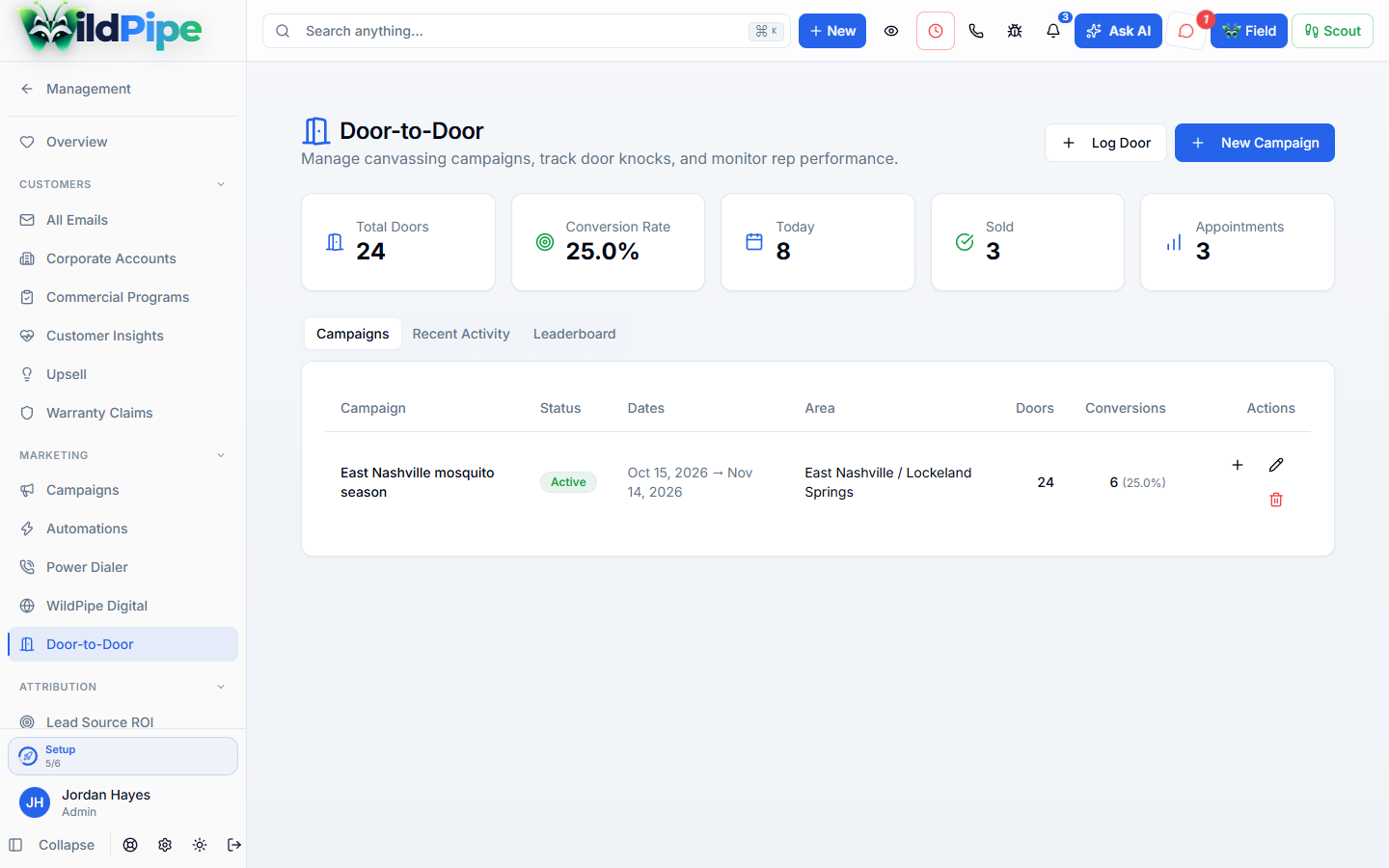Click the Log Door button
Viewport: 1389px width, 868px height.
tap(1105, 143)
